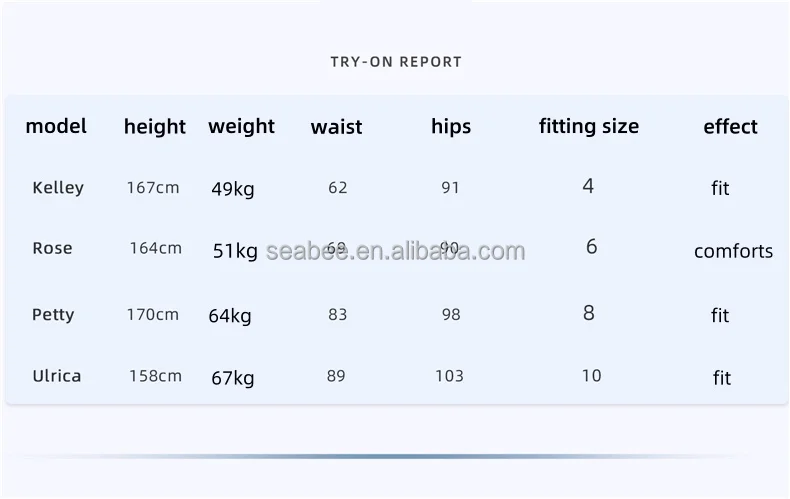This screenshot has width=790, height=499.
Task: Click the model column header
Action: [x=56, y=126]
